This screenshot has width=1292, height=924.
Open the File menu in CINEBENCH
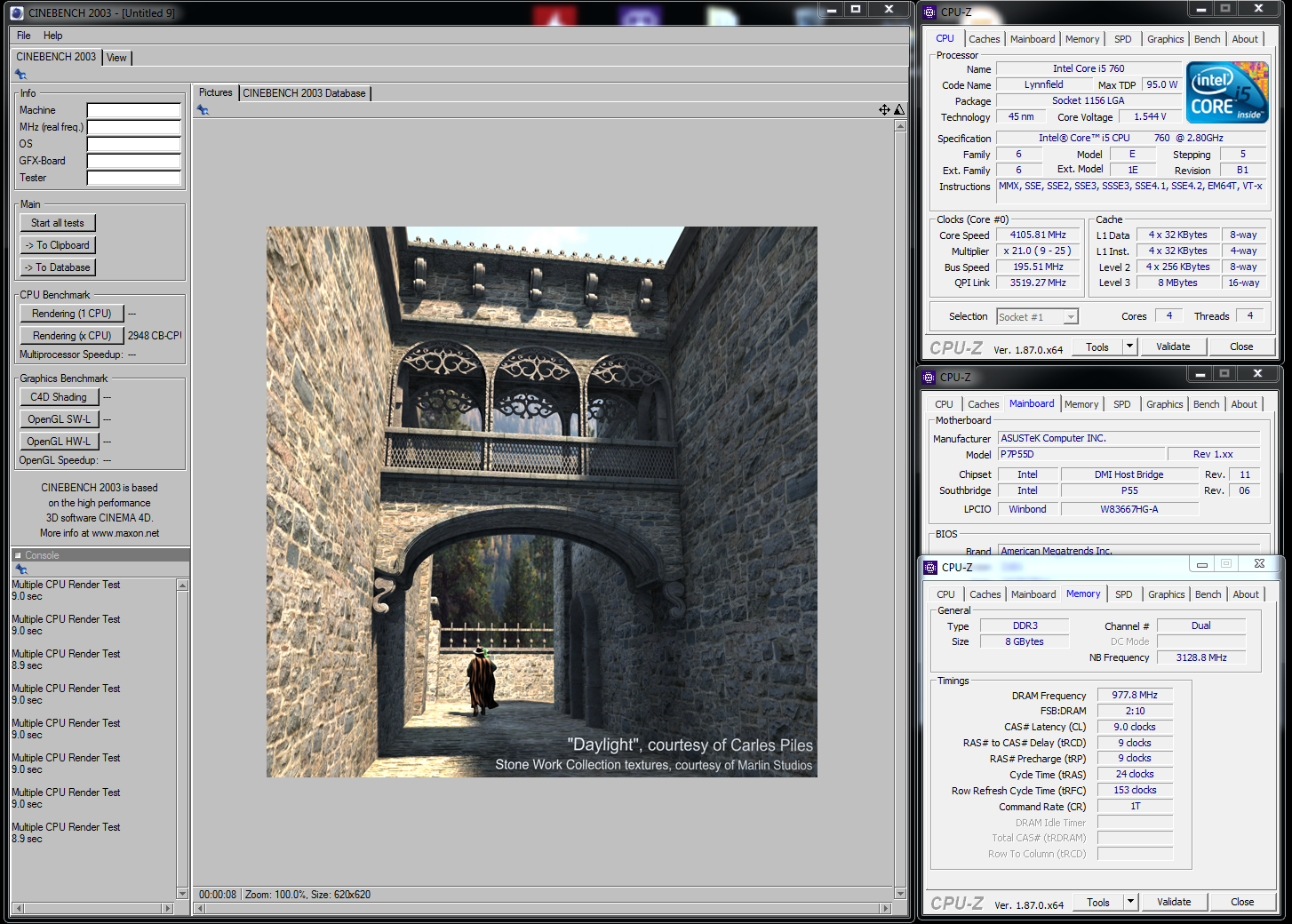point(24,36)
